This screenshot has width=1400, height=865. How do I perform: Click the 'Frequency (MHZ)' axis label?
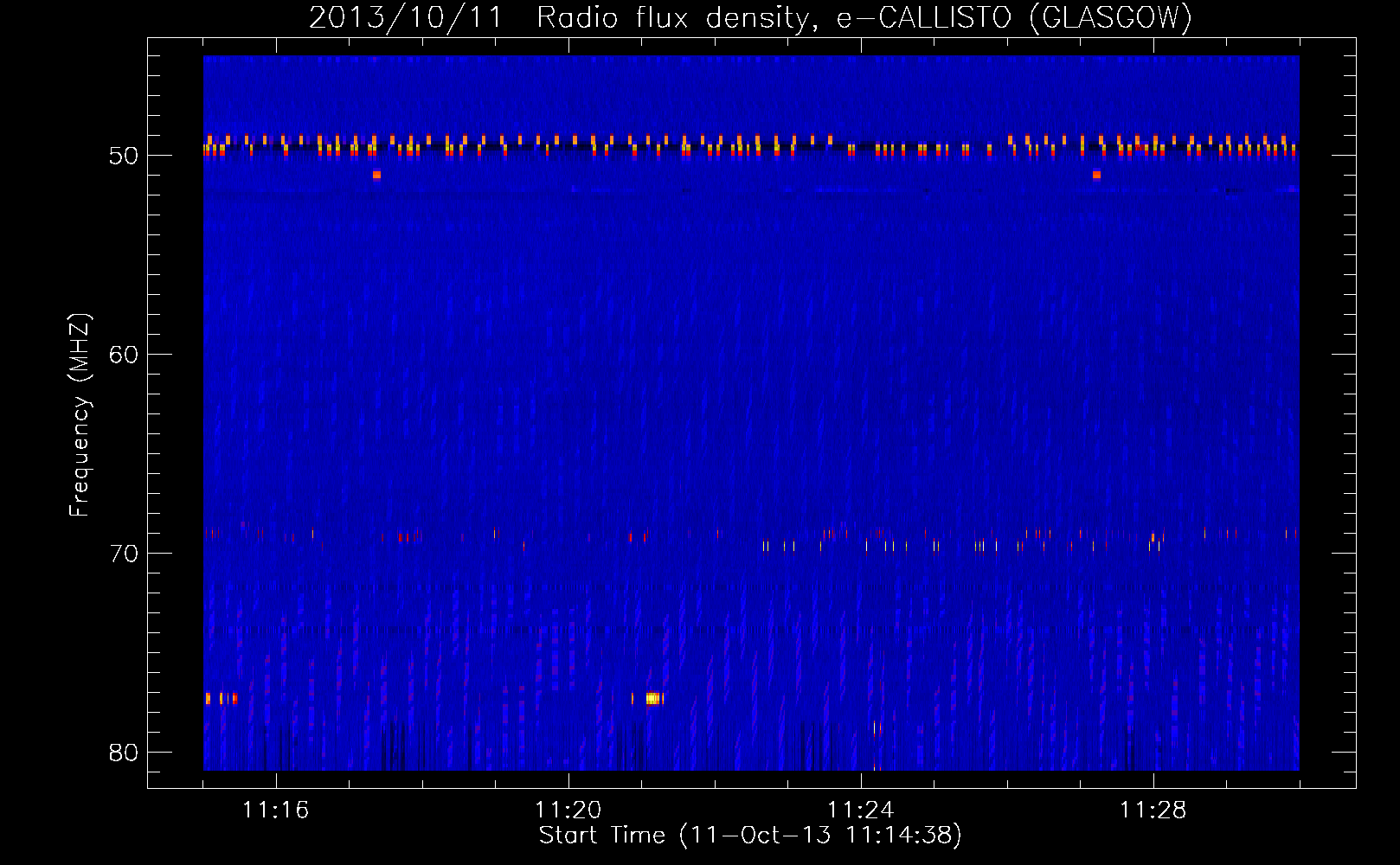coord(79,414)
